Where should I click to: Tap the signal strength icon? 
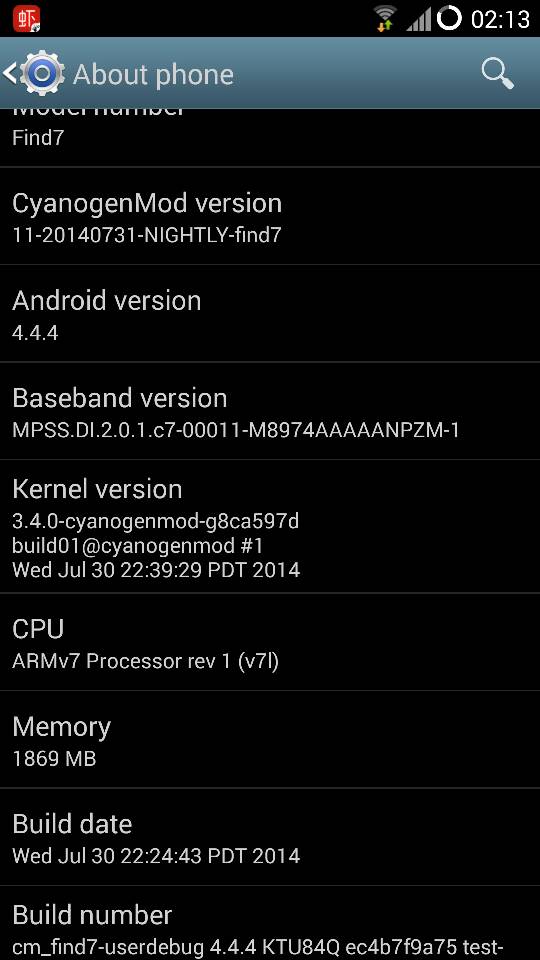tap(419, 20)
